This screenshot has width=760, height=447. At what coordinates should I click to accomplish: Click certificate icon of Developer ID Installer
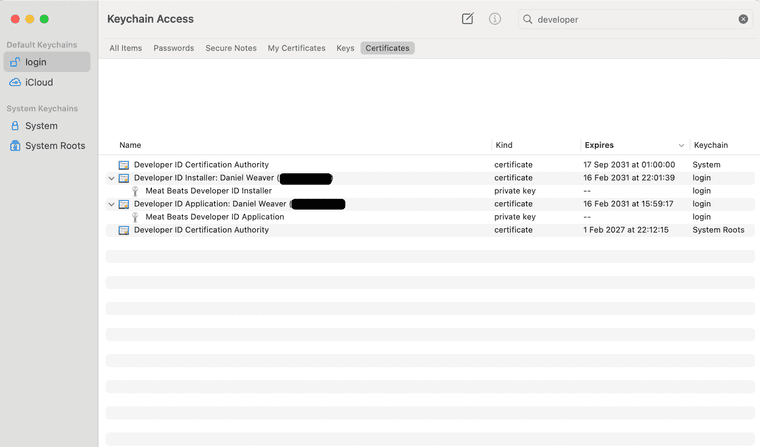click(124, 178)
